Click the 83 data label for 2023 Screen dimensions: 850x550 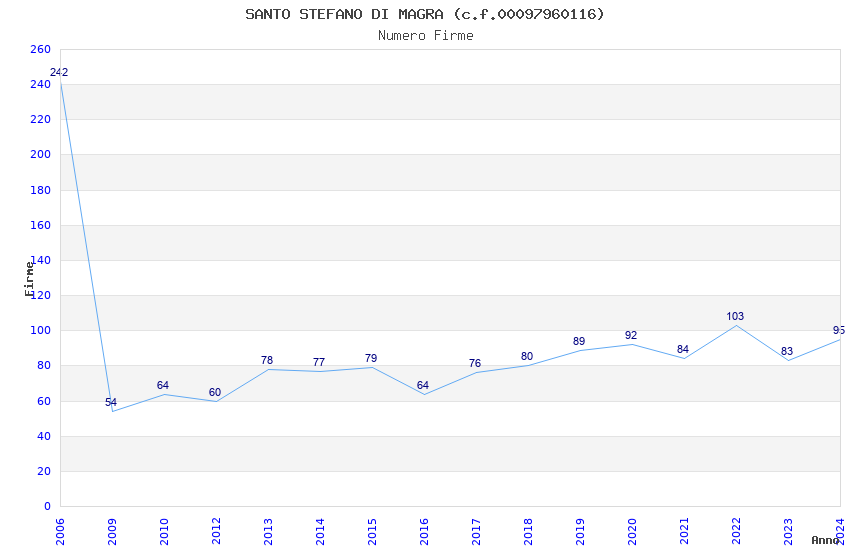coord(787,351)
